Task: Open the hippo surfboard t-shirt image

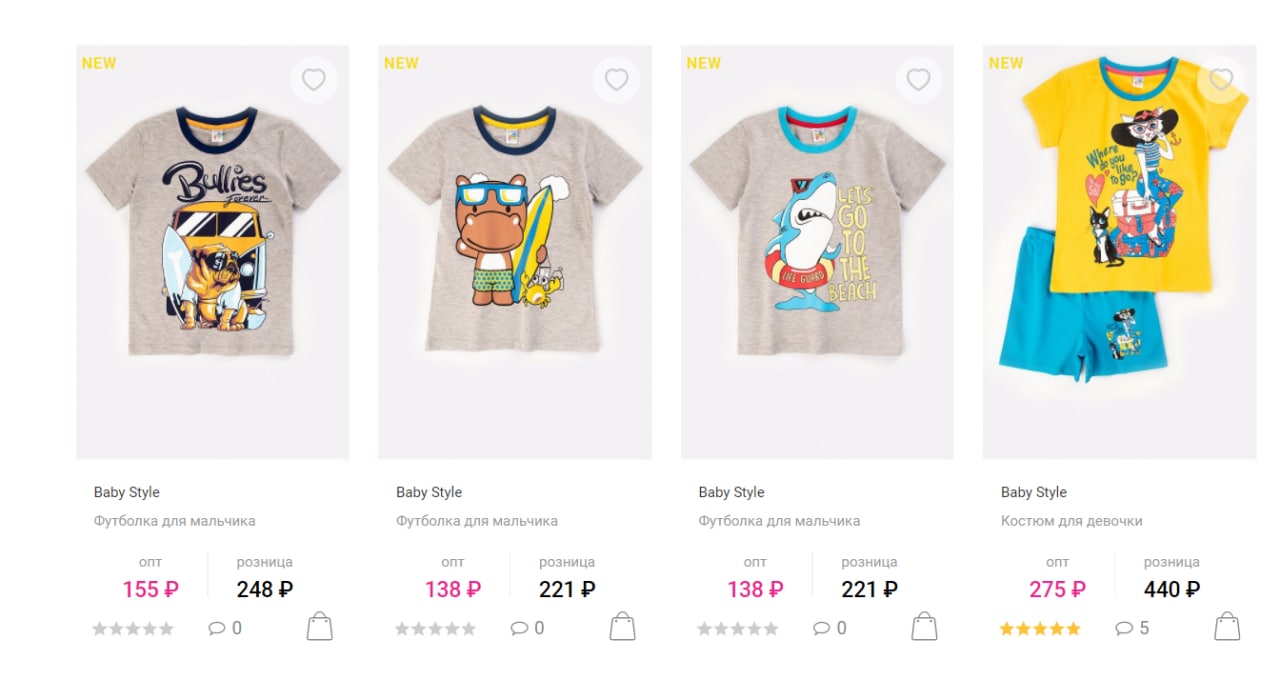Action: click(515, 252)
